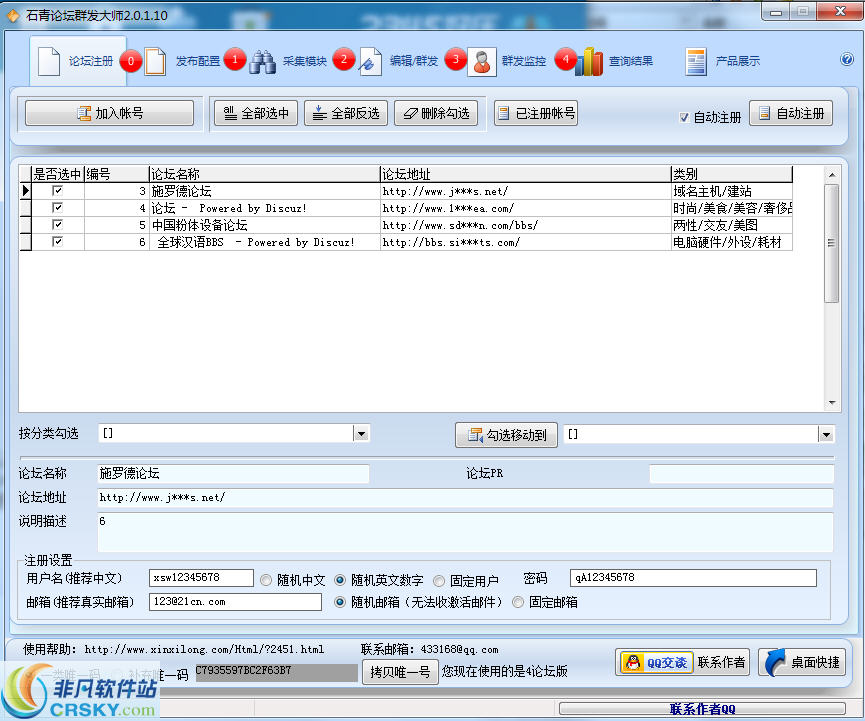Select the 固定邮箱 radio button

(517, 602)
